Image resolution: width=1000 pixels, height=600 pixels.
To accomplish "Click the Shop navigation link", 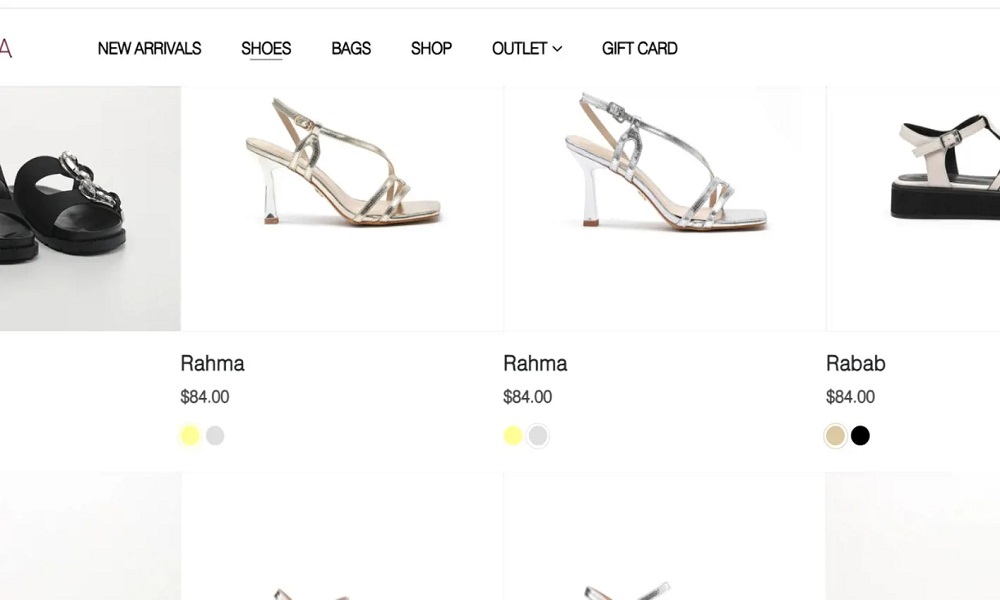I will click(x=431, y=48).
